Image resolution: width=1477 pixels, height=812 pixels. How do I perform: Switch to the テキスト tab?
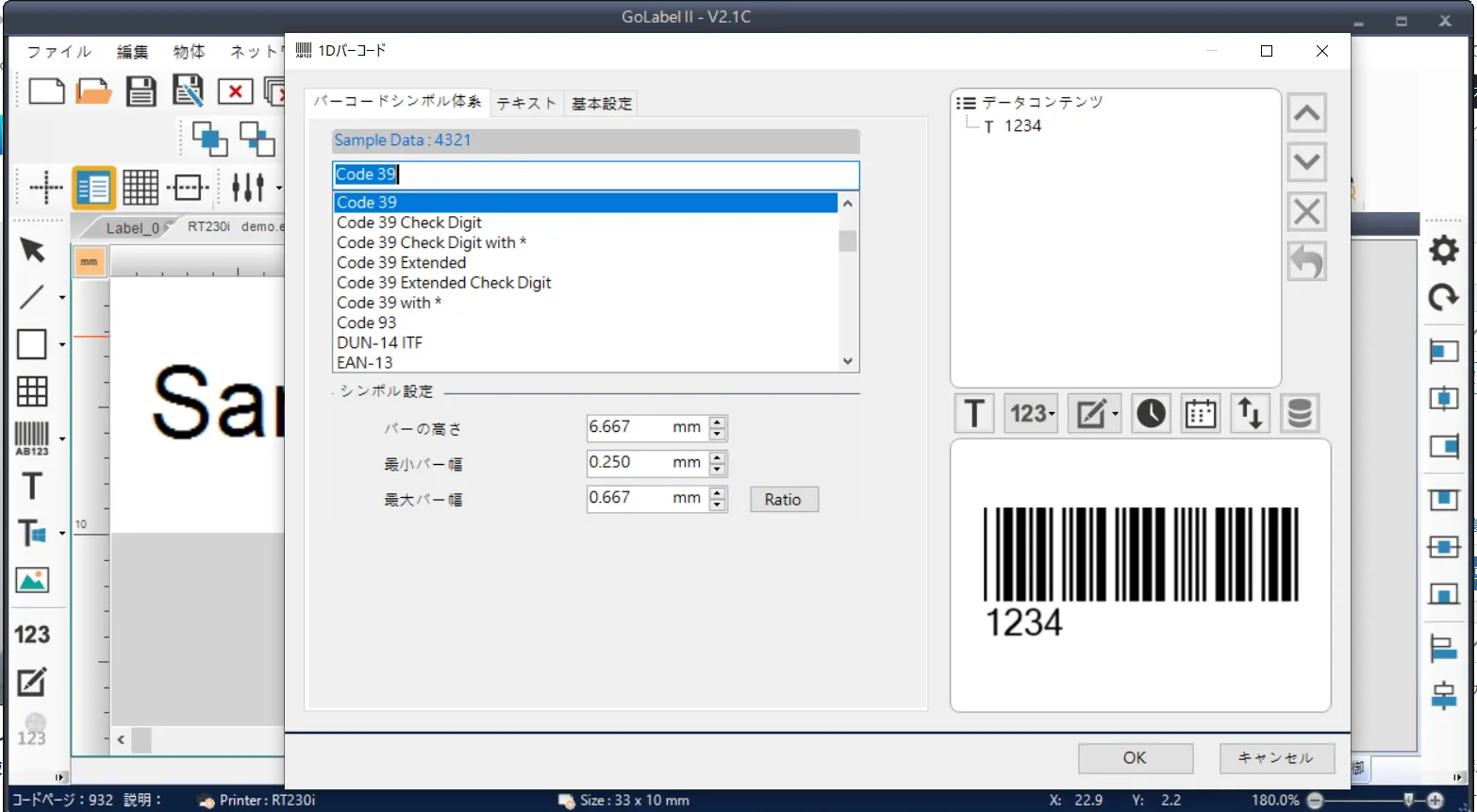(526, 104)
